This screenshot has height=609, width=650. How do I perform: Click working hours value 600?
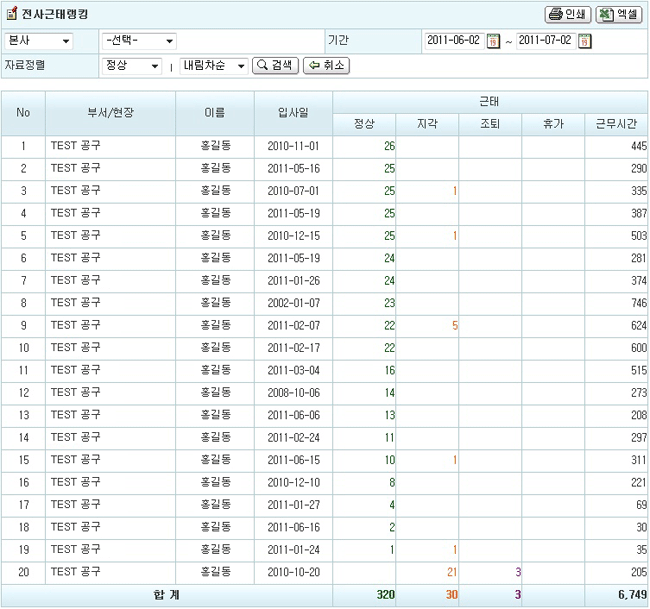[x=639, y=348]
